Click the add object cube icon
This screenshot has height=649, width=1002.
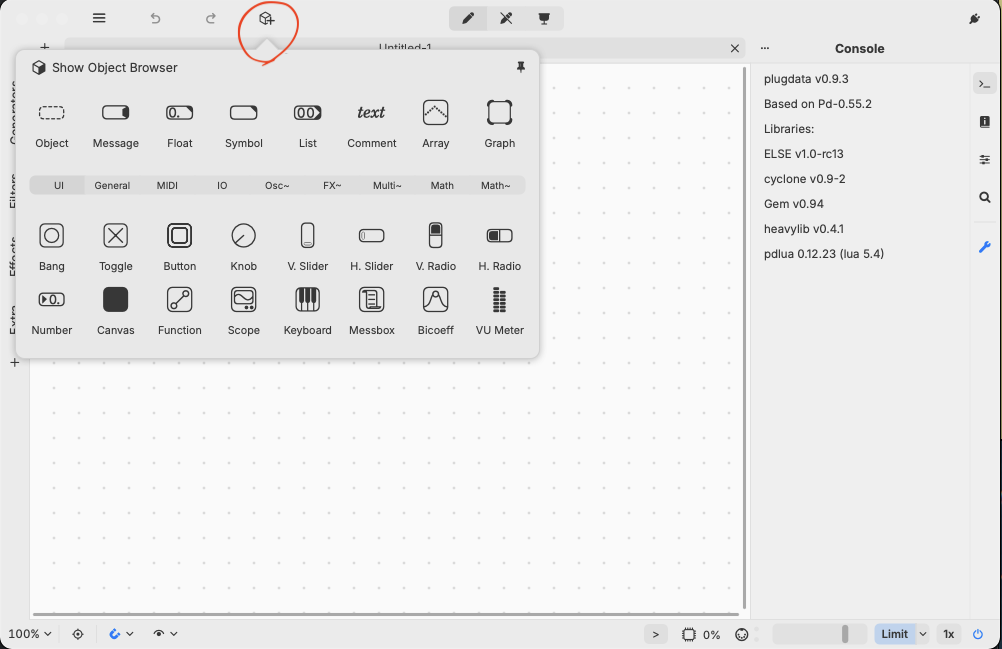point(266,19)
